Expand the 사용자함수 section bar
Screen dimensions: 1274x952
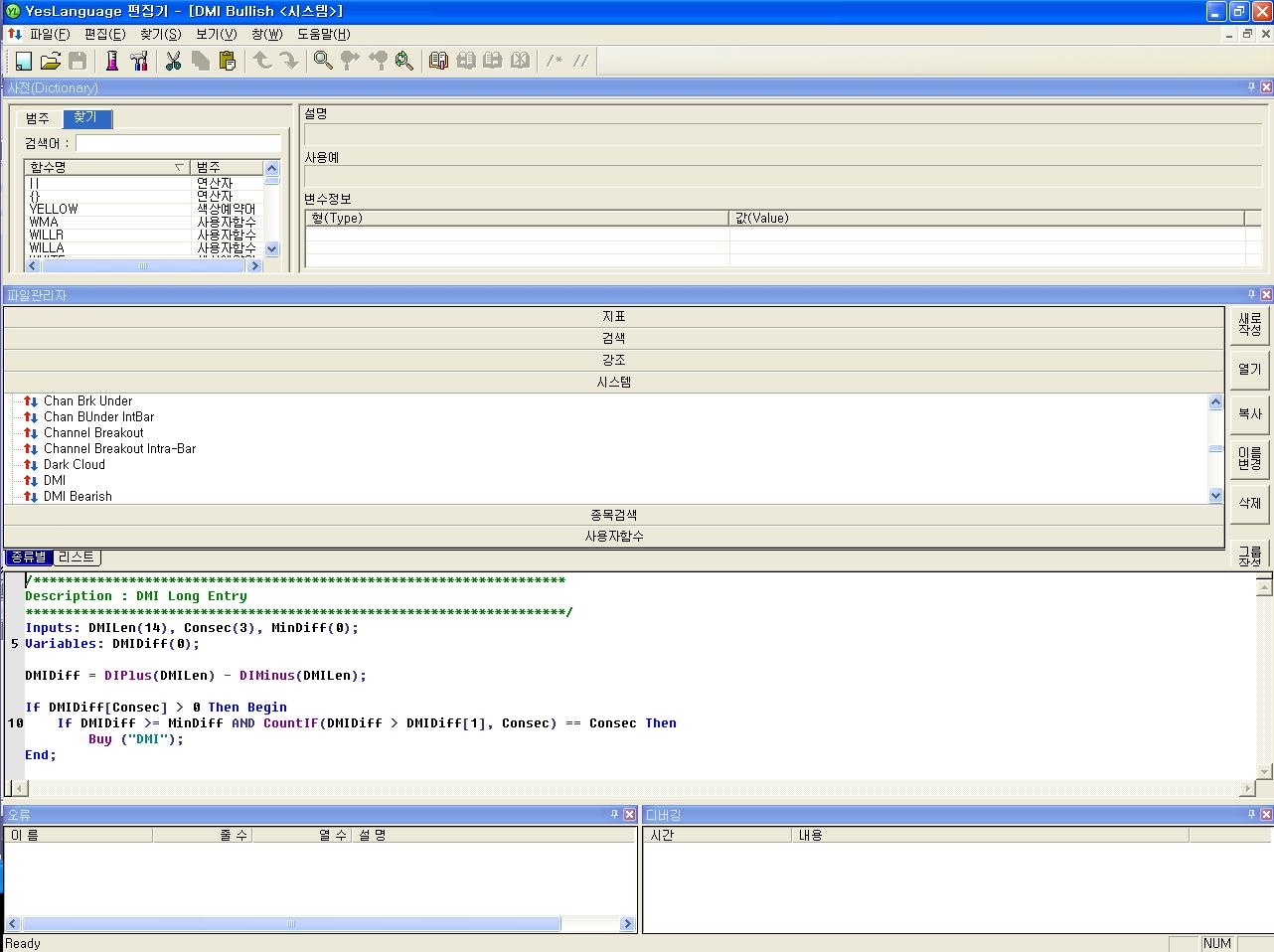tap(613, 536)
